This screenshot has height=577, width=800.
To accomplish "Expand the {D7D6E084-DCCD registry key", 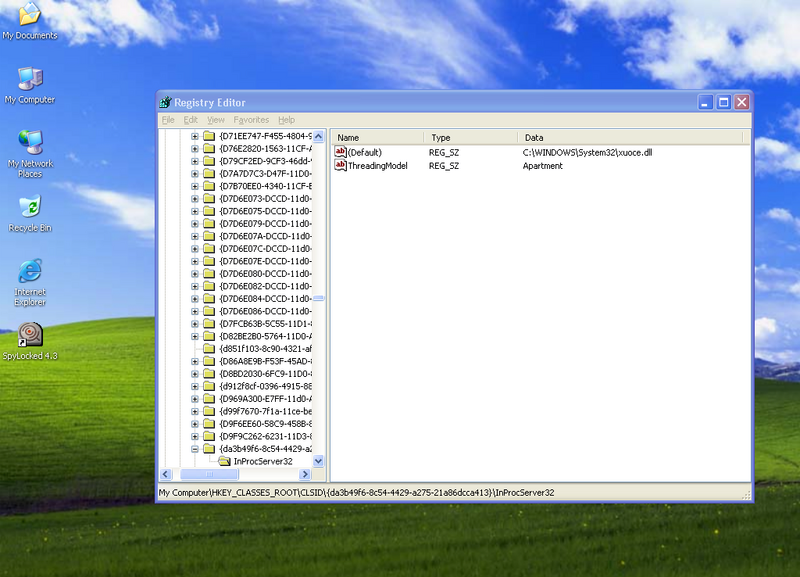I will 195,299.
